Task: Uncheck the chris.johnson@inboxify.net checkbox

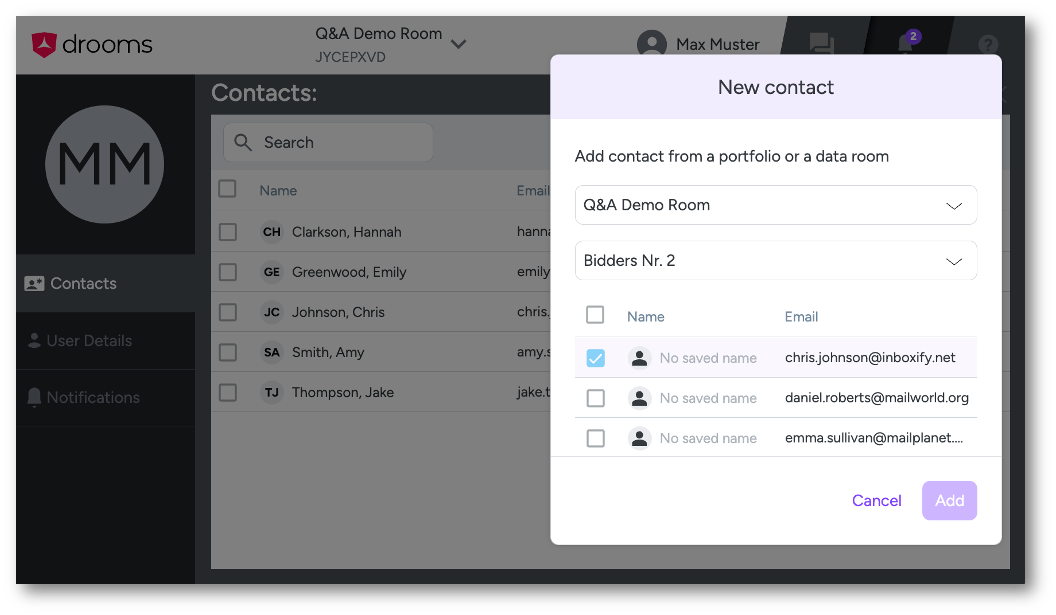Action: point(595,358)
